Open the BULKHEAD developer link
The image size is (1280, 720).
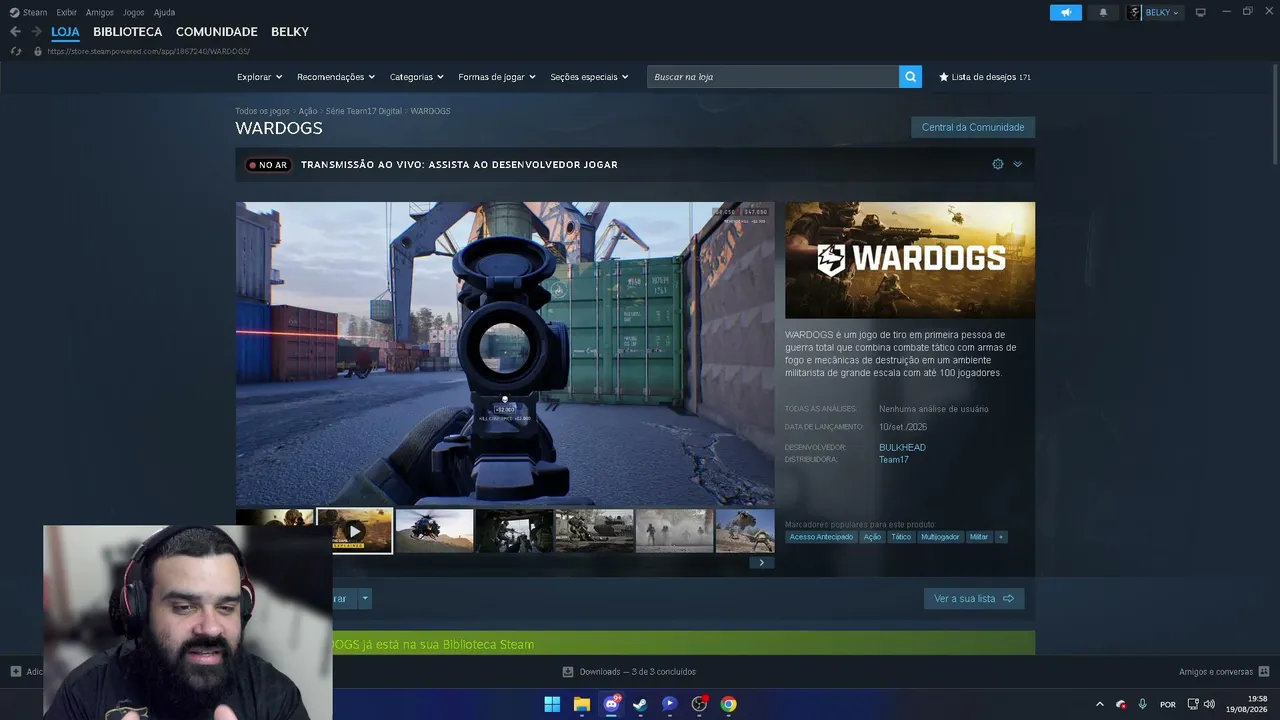902,447
